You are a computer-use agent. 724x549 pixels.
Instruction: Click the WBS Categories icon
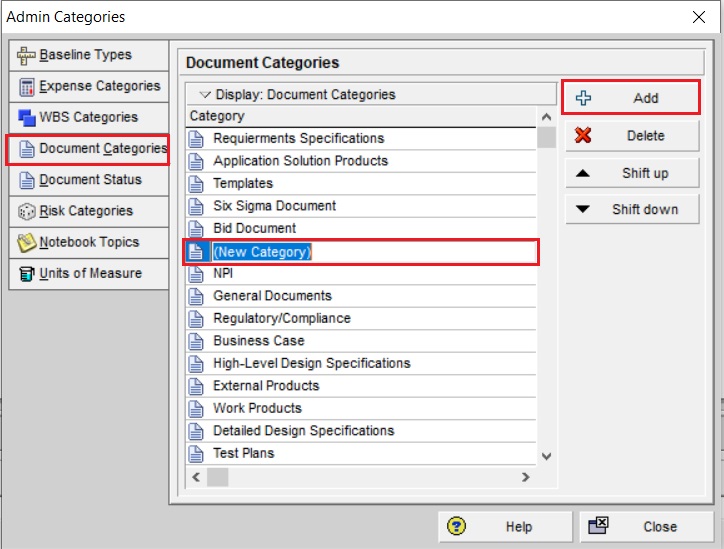(27, 117)
